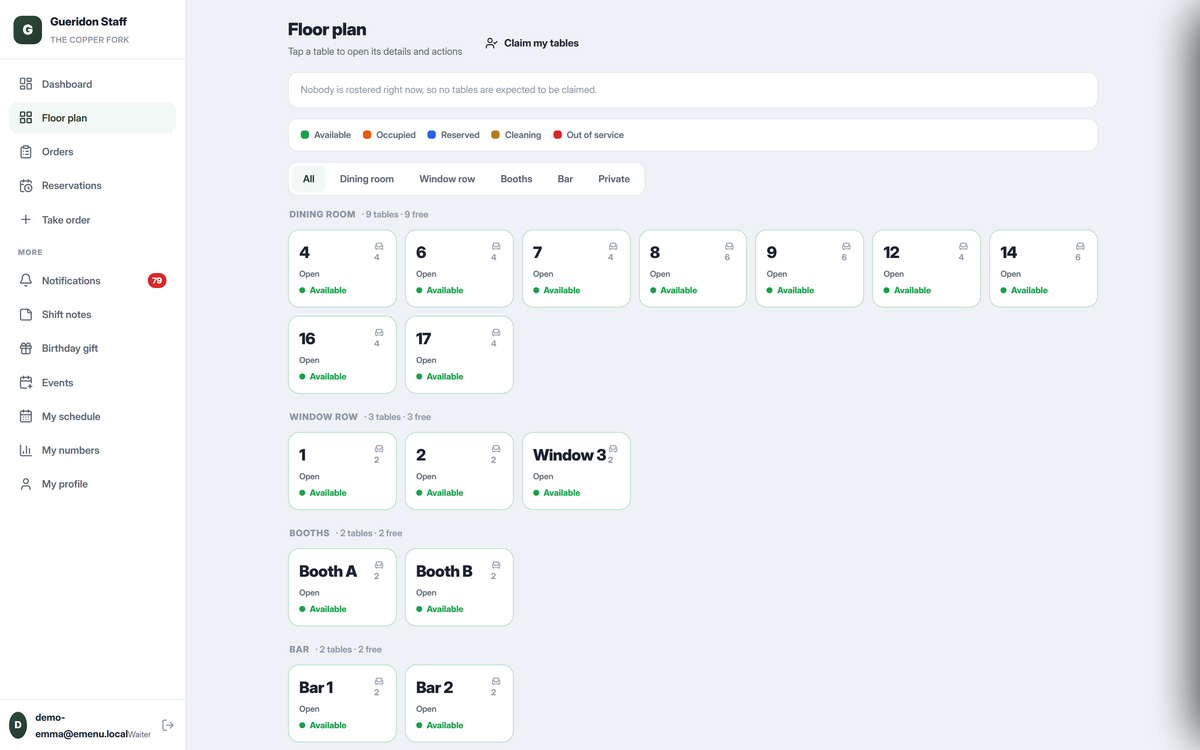Open My schedule calendar icon
The image size is (1200, 750).
coord(26,417)
